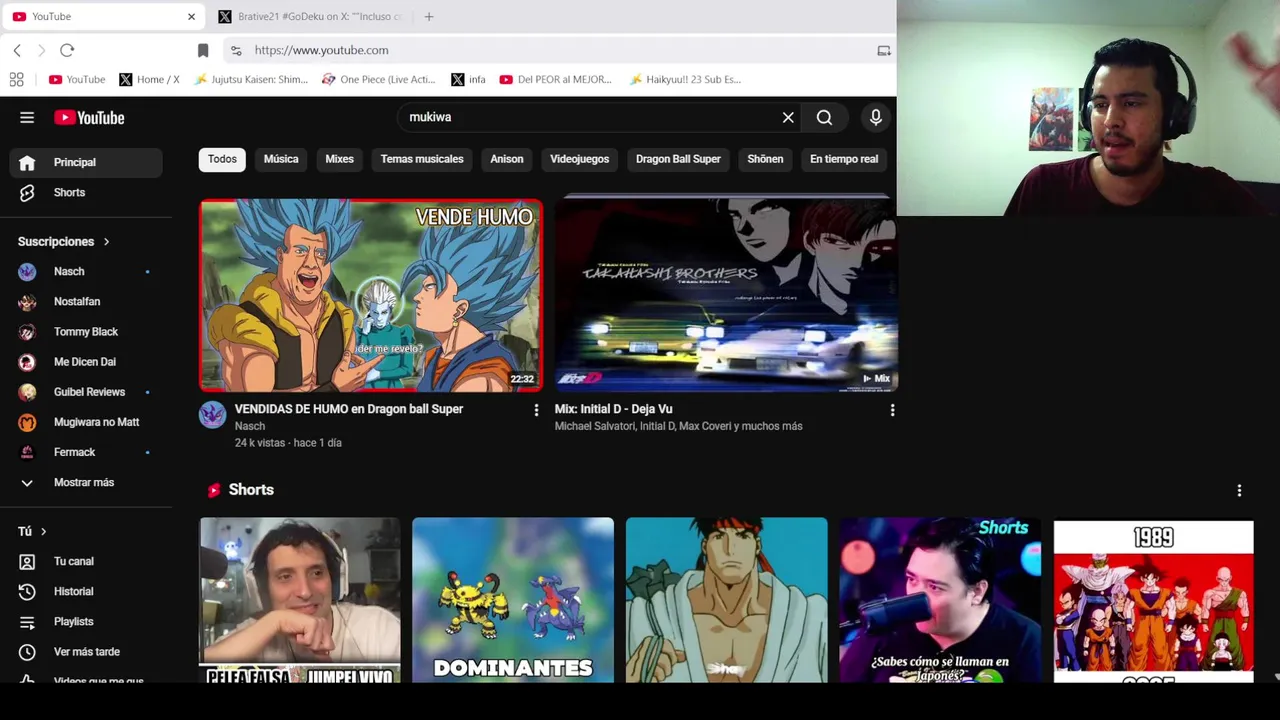Expand the Suscripciones section arrow
Image resolution: width=1280 pixels, height=720 pixels.
click(x=106, y=242)
